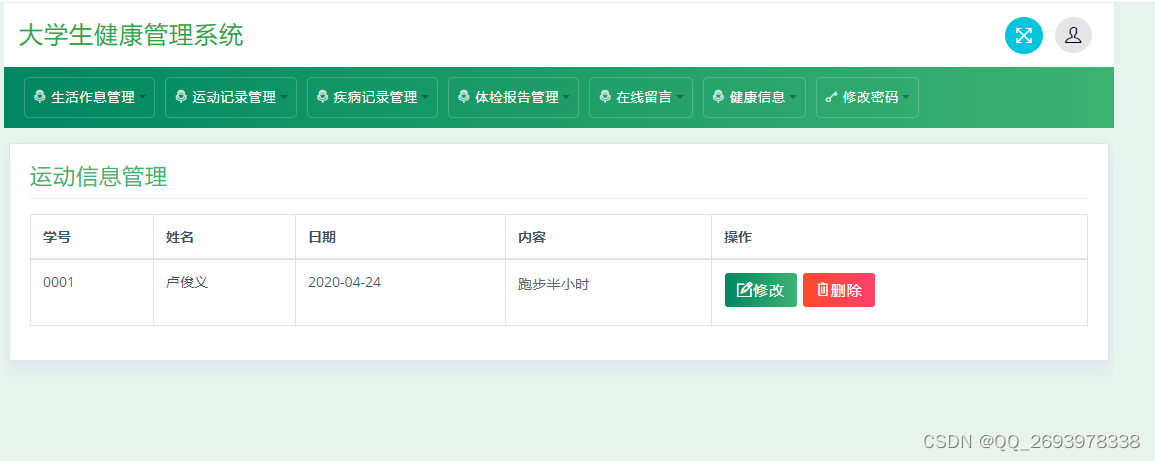
Task: Click the 运动信息管理 panel heading
Action: point(99,177)
